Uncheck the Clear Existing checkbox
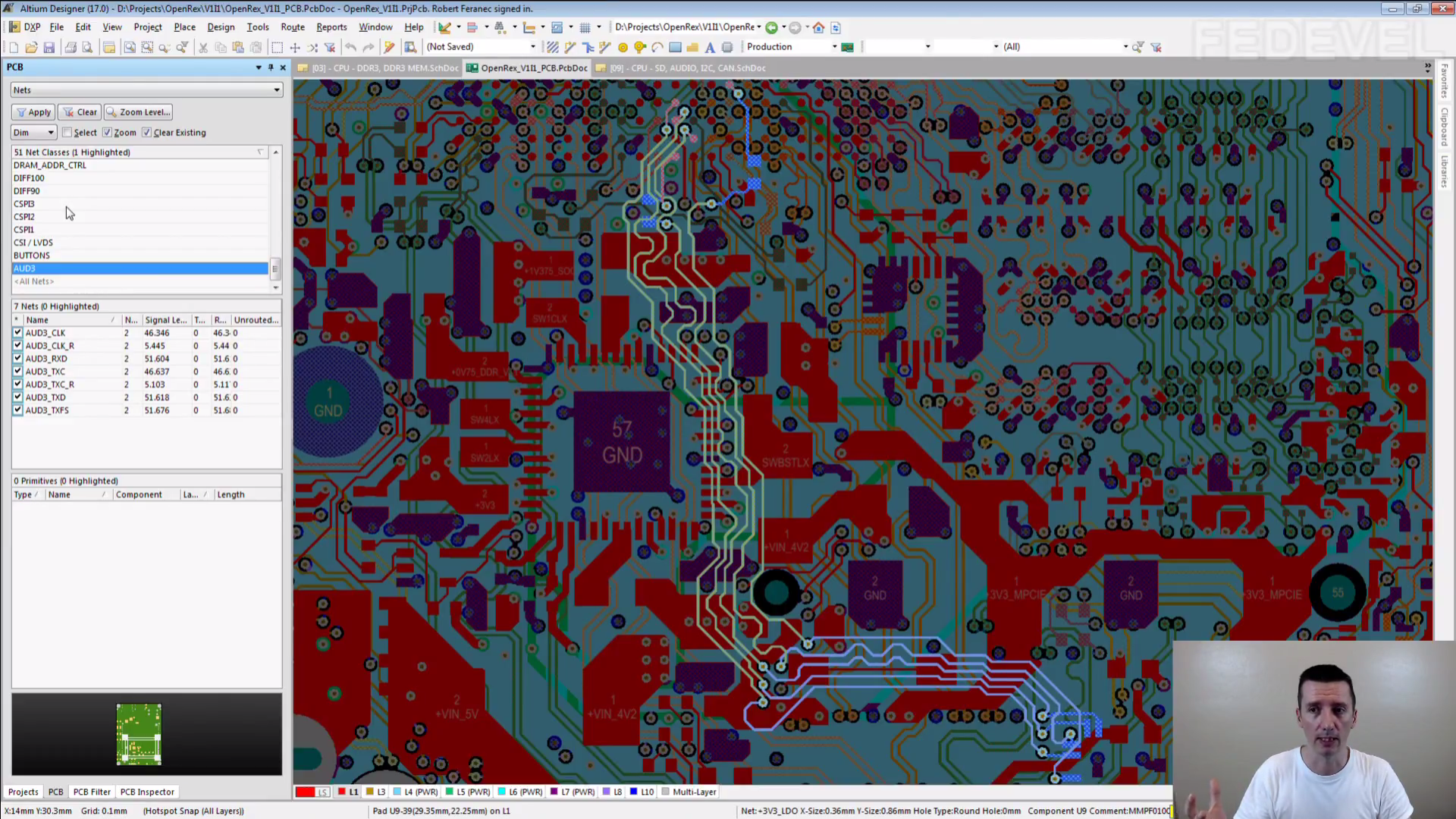This screenshot has width=1456, height=819. pyautogui.click(x=147, y=133)
